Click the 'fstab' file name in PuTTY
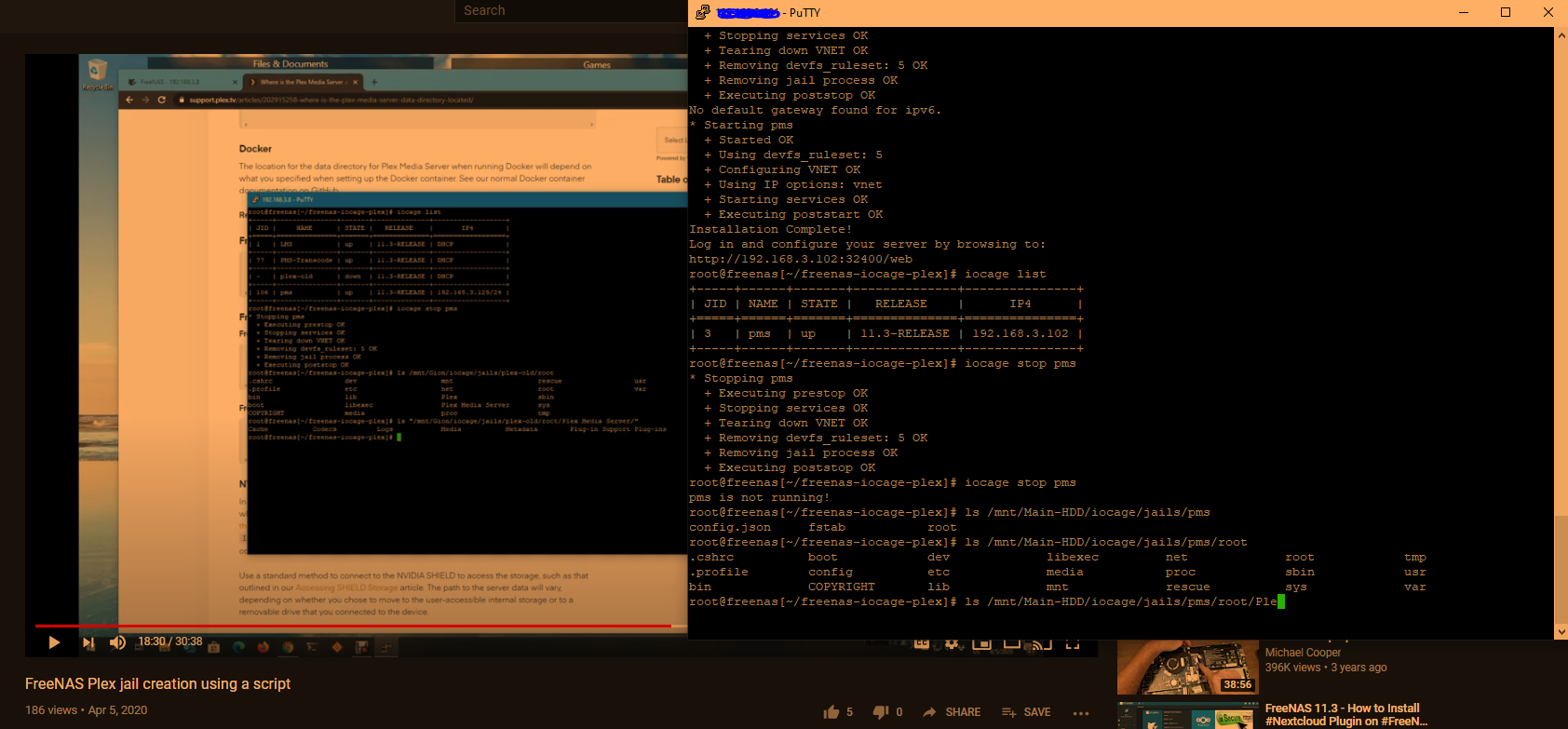Viewport: 1568px width, 729px height. [827, 527]
